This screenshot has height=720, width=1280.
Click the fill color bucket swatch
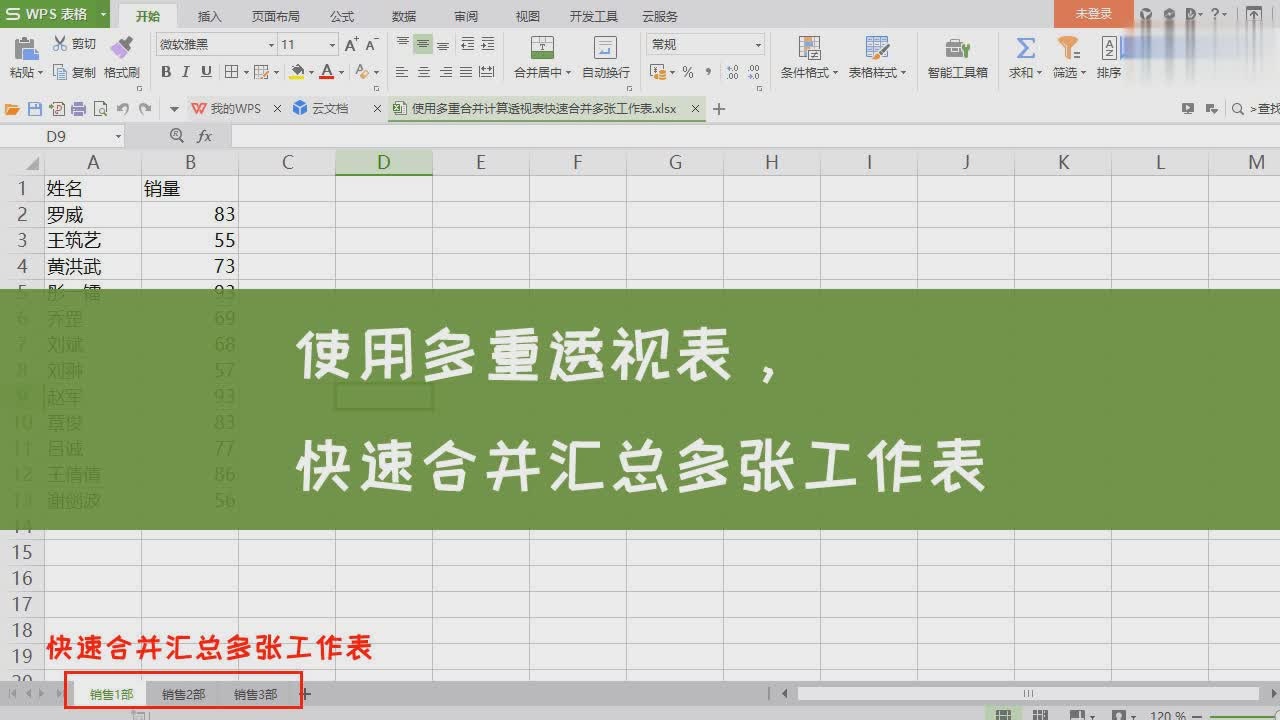[297, 72]
